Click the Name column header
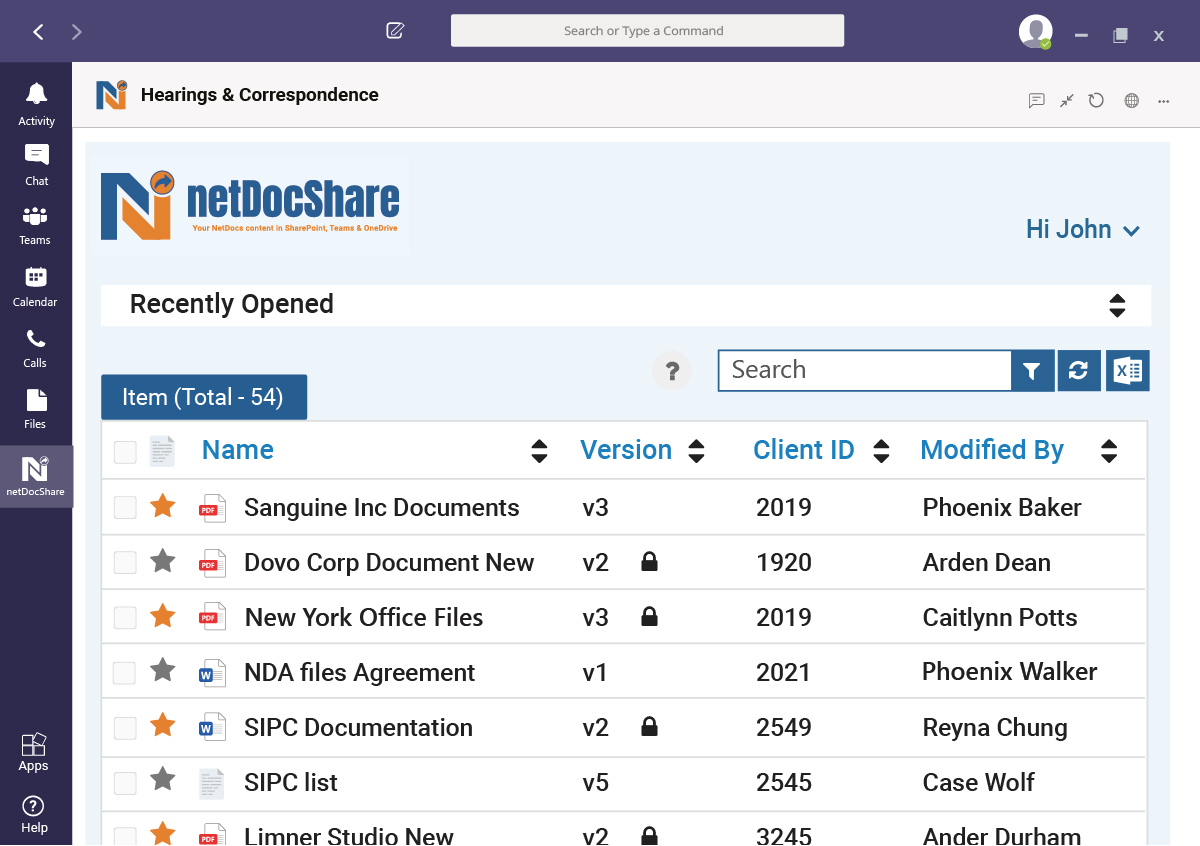1200x846 pixels. [x=238, y=450]
